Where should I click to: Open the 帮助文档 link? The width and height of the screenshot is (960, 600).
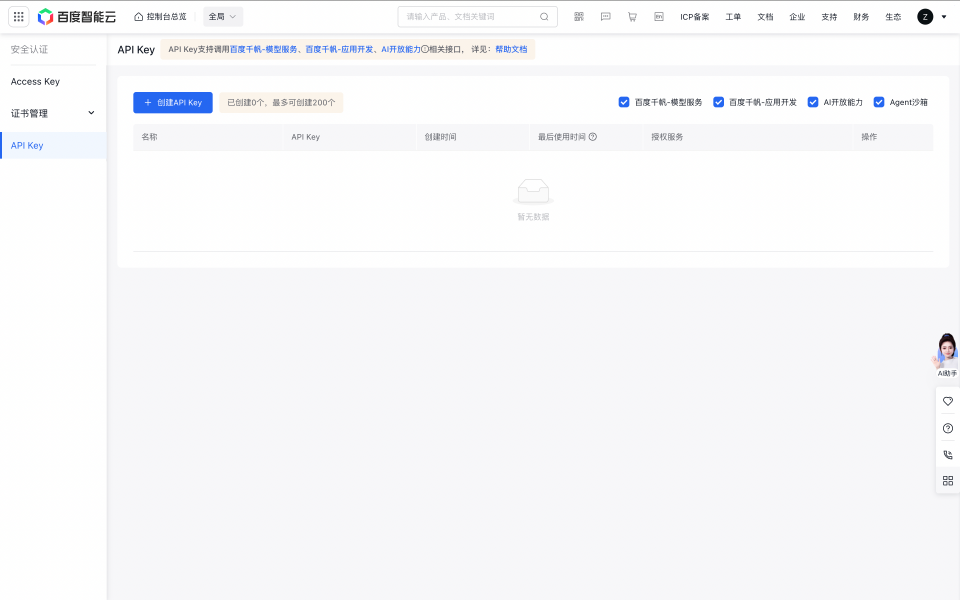coord(511,50)
